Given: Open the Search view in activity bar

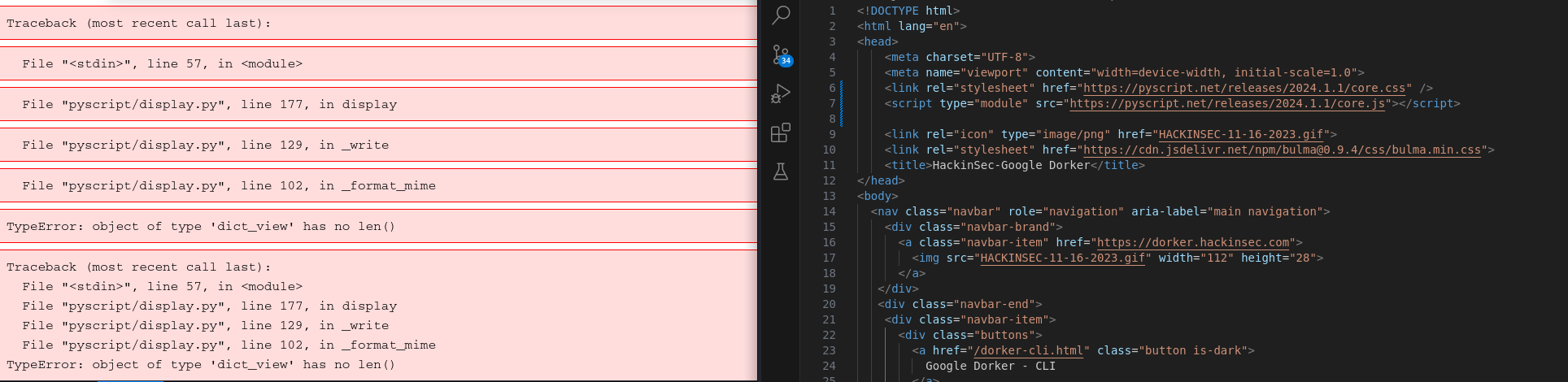Looking at the screenshot, I should (x=781, y=15).
